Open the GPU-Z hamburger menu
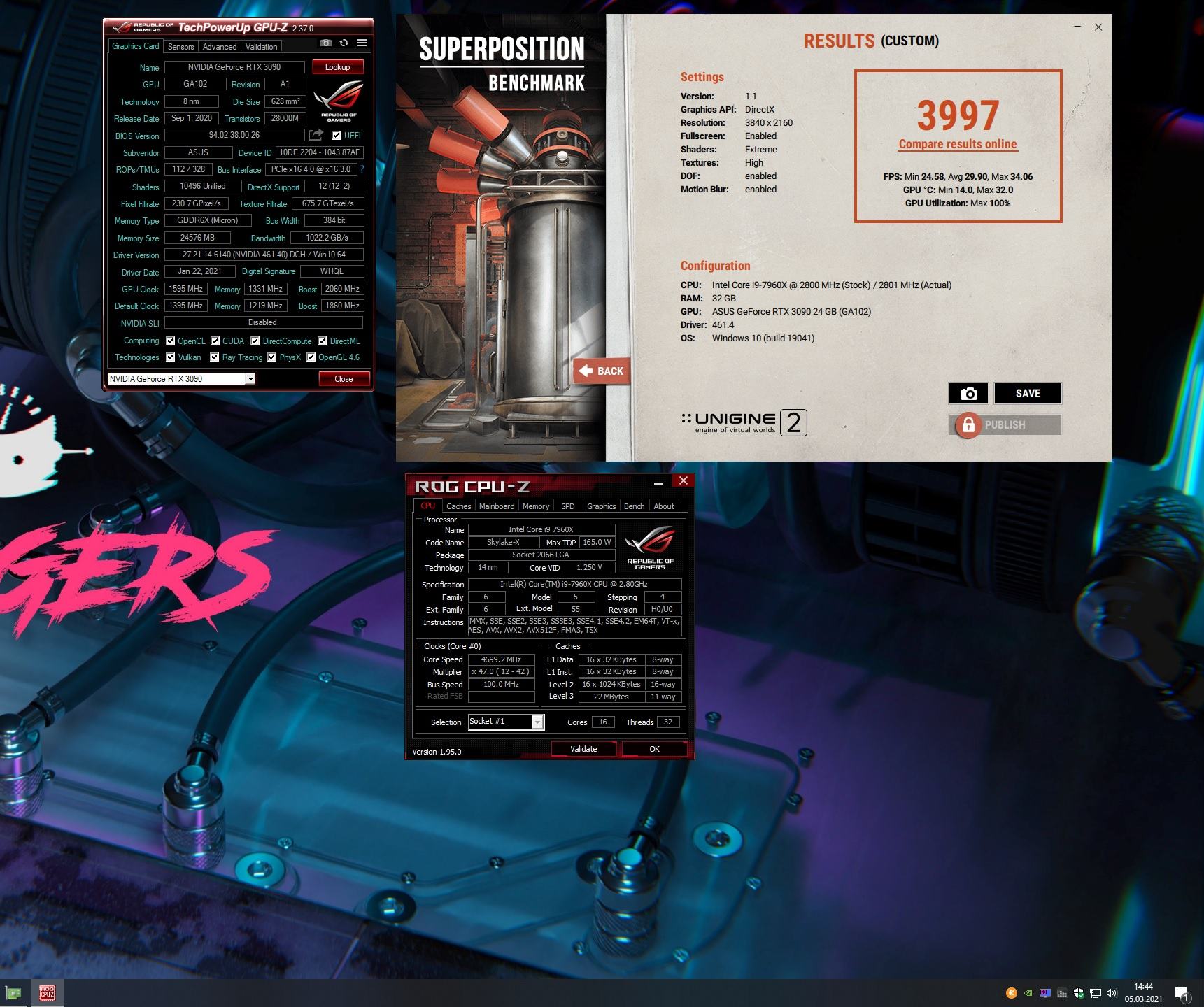Screen dimensions: 1204x1007 pos(362,43)
